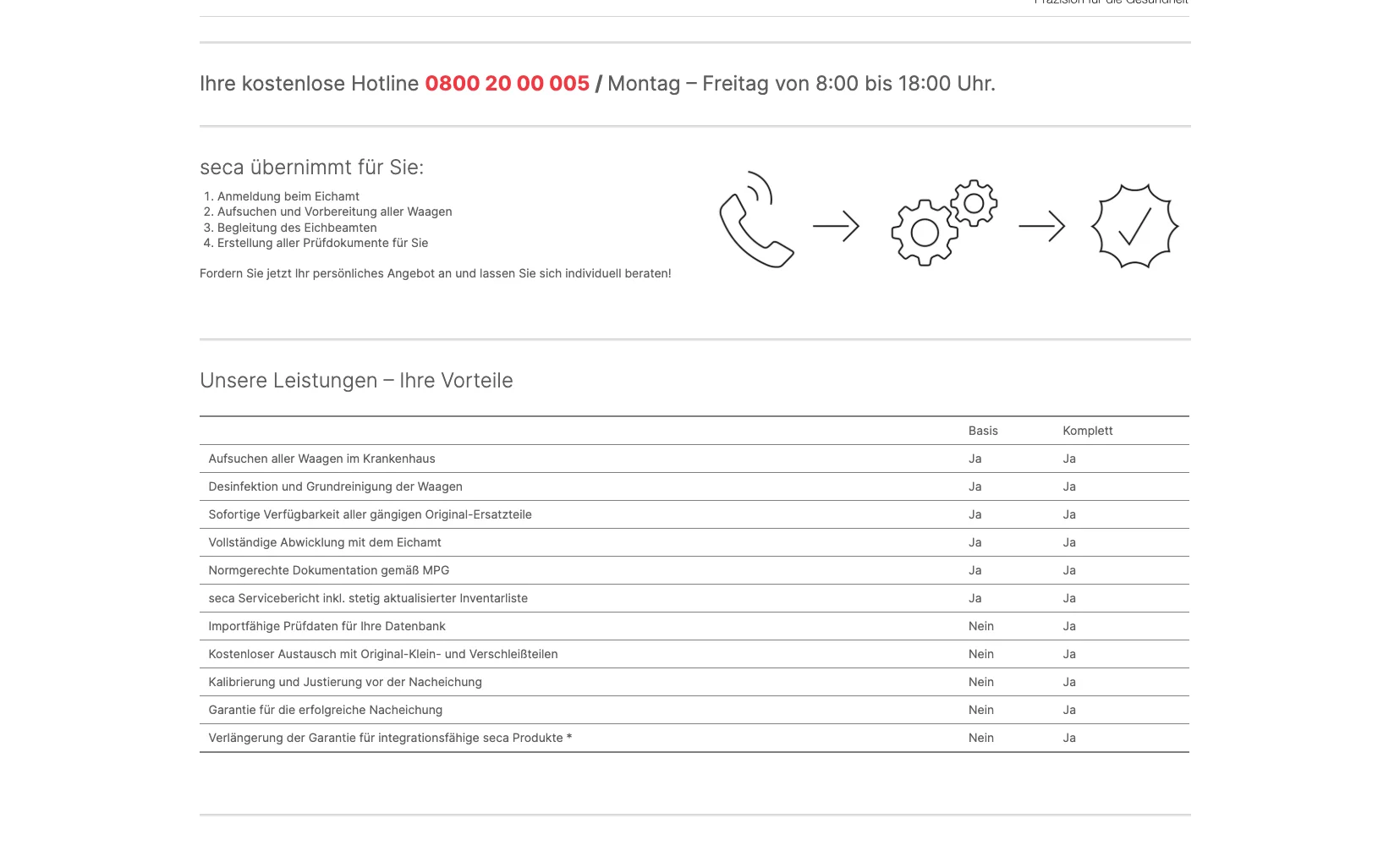Click Basis 'Ja' in 'Vollständige Abwicklung' row
This screenshot has width=1389, height=868.
click(x=975, y=542)
